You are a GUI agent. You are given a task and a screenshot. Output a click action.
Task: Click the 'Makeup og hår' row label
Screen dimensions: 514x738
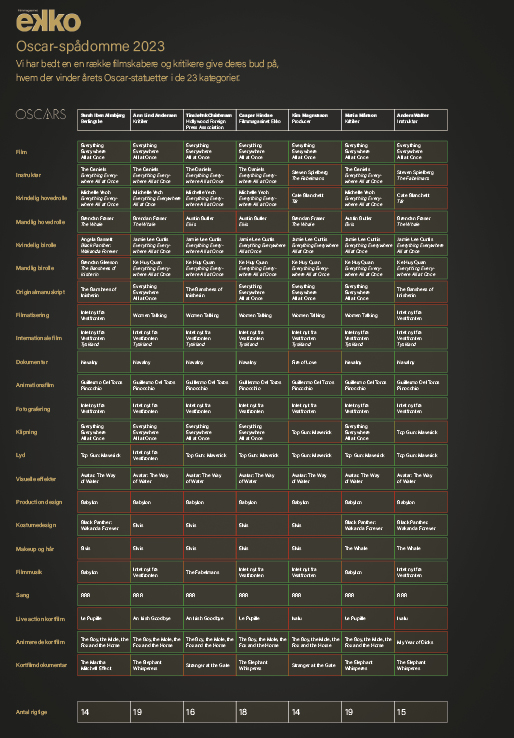click(33, 548)
